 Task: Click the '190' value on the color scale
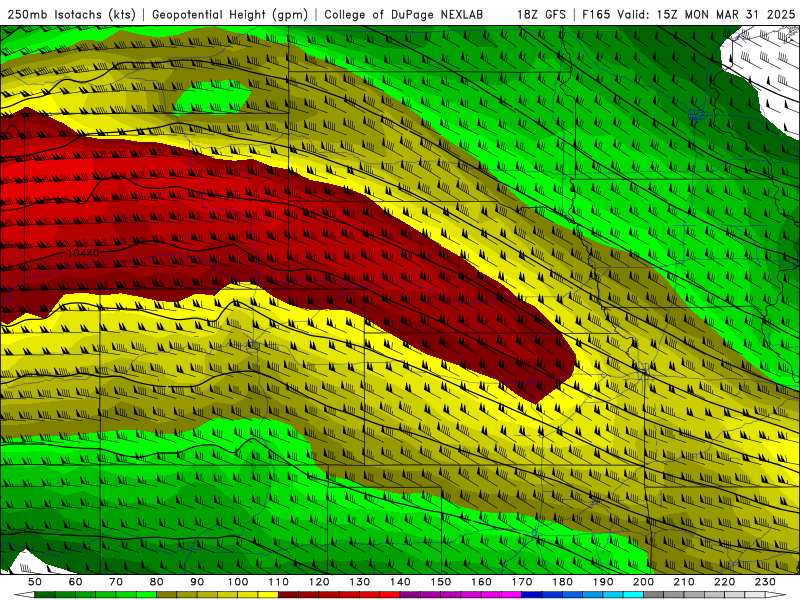603,582
